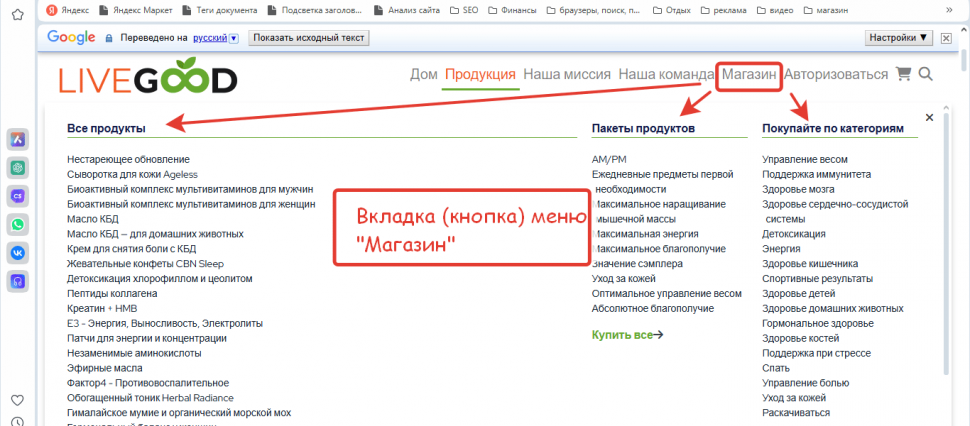970x426 pixels.
Task: Open the purple CS sidebar app icon
Action: coord(18,196)
